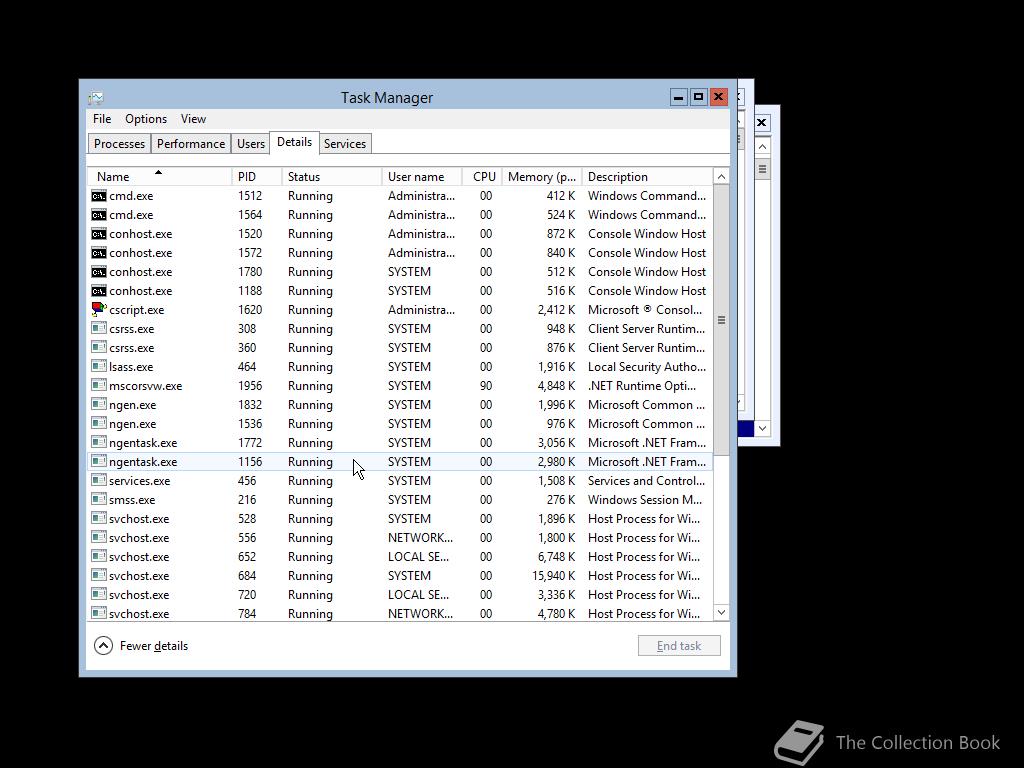Click the ngentask.exe icon for PID 1772
This screenshot has height=768, width=1024.
pyautogui.click(x=99, y=442)
